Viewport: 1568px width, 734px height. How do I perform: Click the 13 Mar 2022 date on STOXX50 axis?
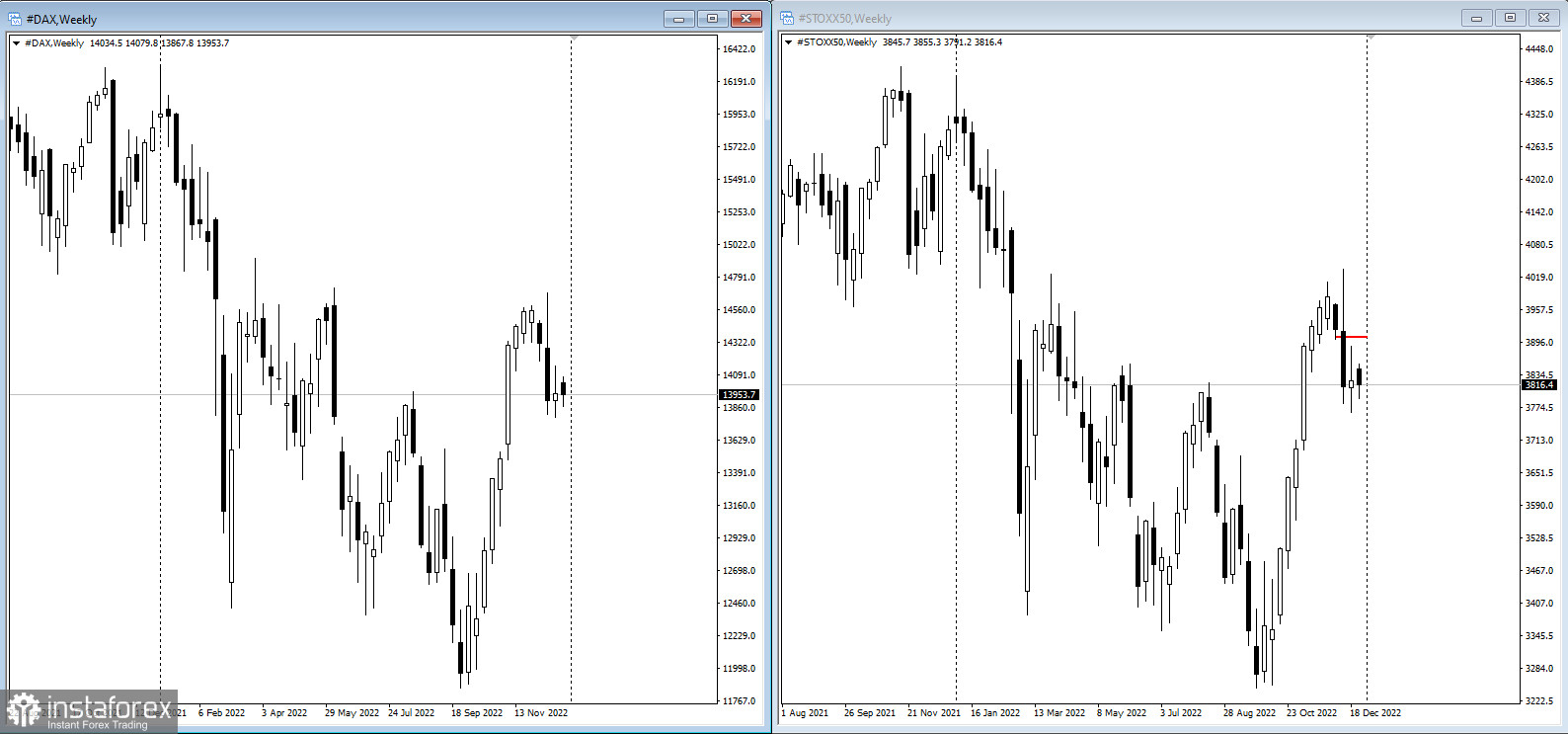[1059, 713]
